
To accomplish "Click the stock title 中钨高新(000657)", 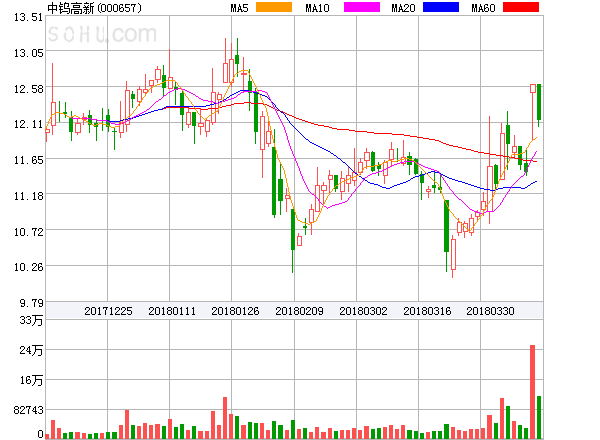I will (94, 8).
